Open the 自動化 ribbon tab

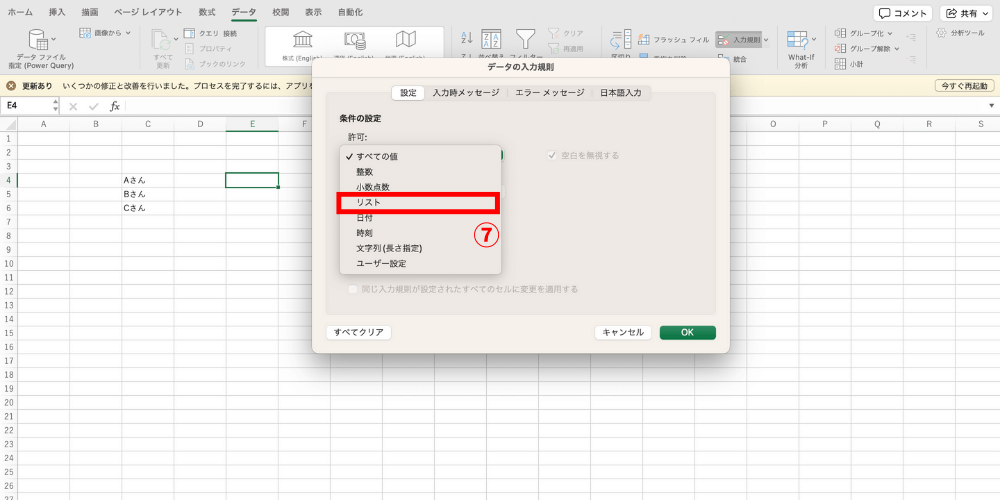pyautogui.click(x=350, y=12)
